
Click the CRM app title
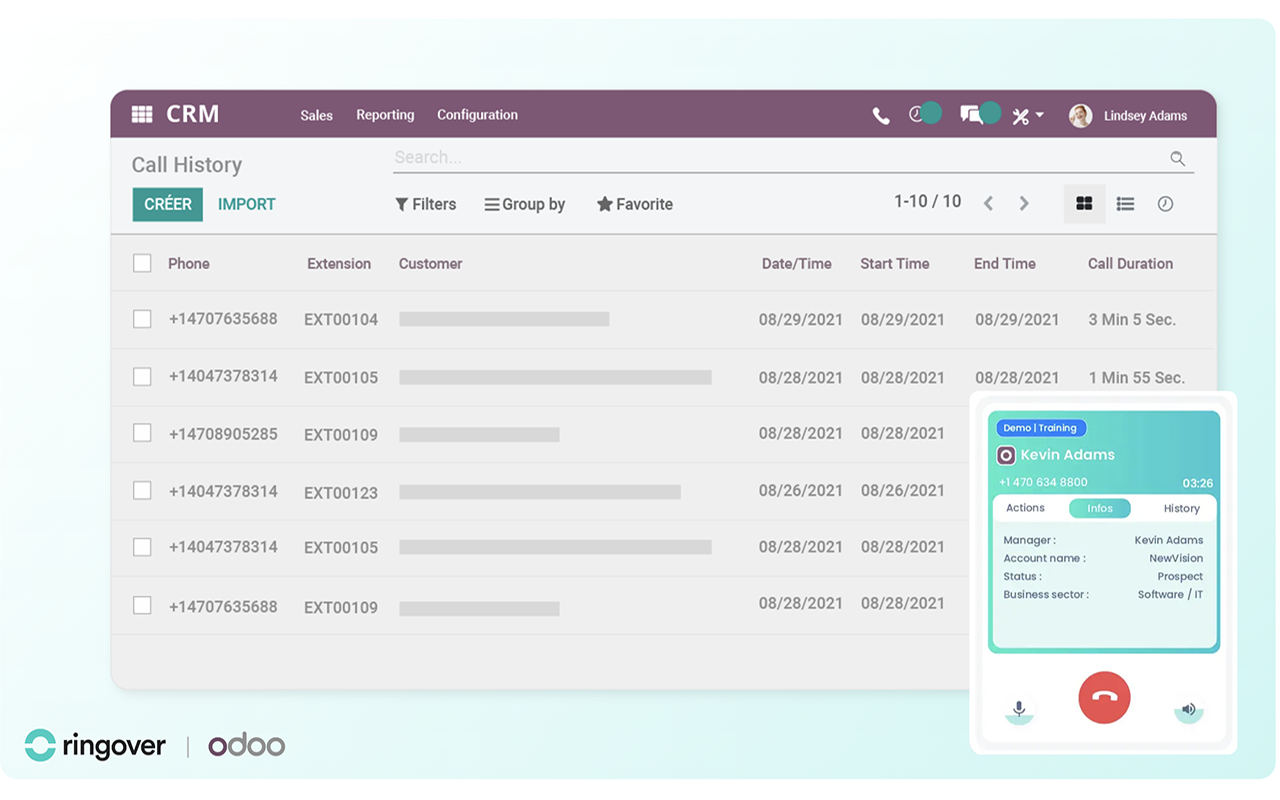(x=193, y=114)
